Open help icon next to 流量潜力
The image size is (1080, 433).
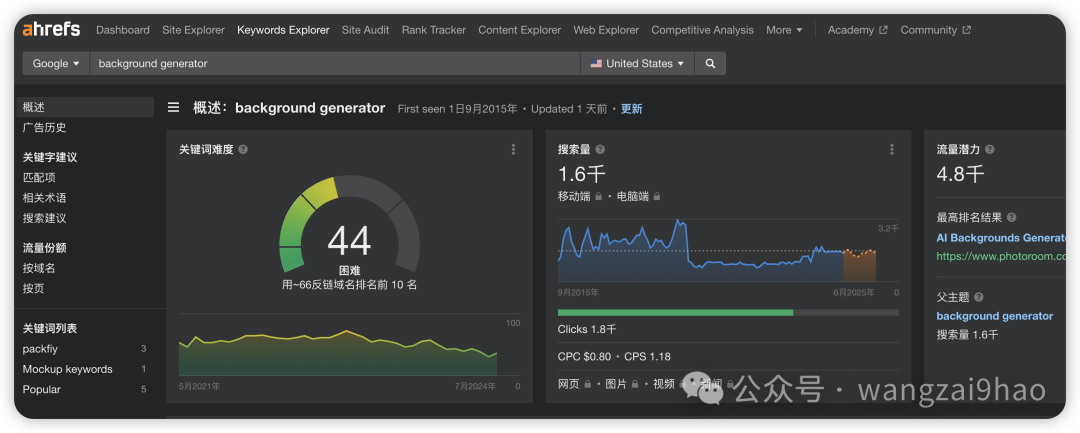[990, 149]
